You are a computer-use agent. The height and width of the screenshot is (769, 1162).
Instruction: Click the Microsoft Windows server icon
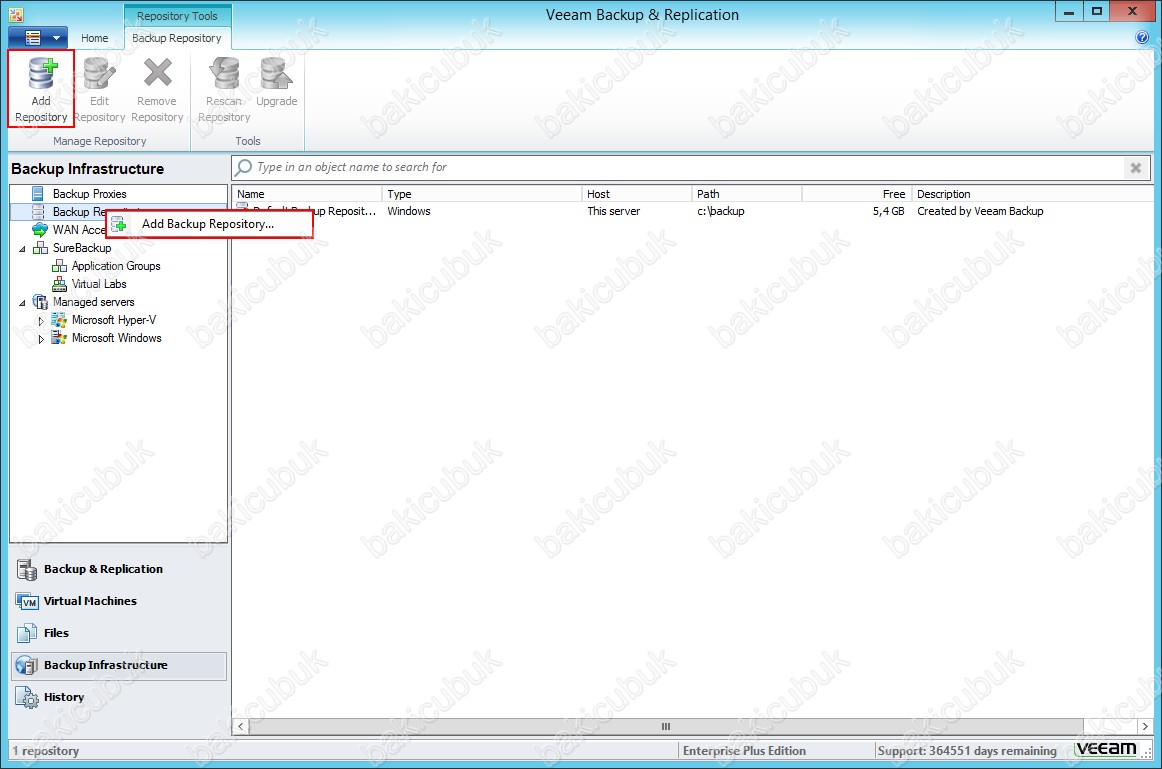coord(59,338)
